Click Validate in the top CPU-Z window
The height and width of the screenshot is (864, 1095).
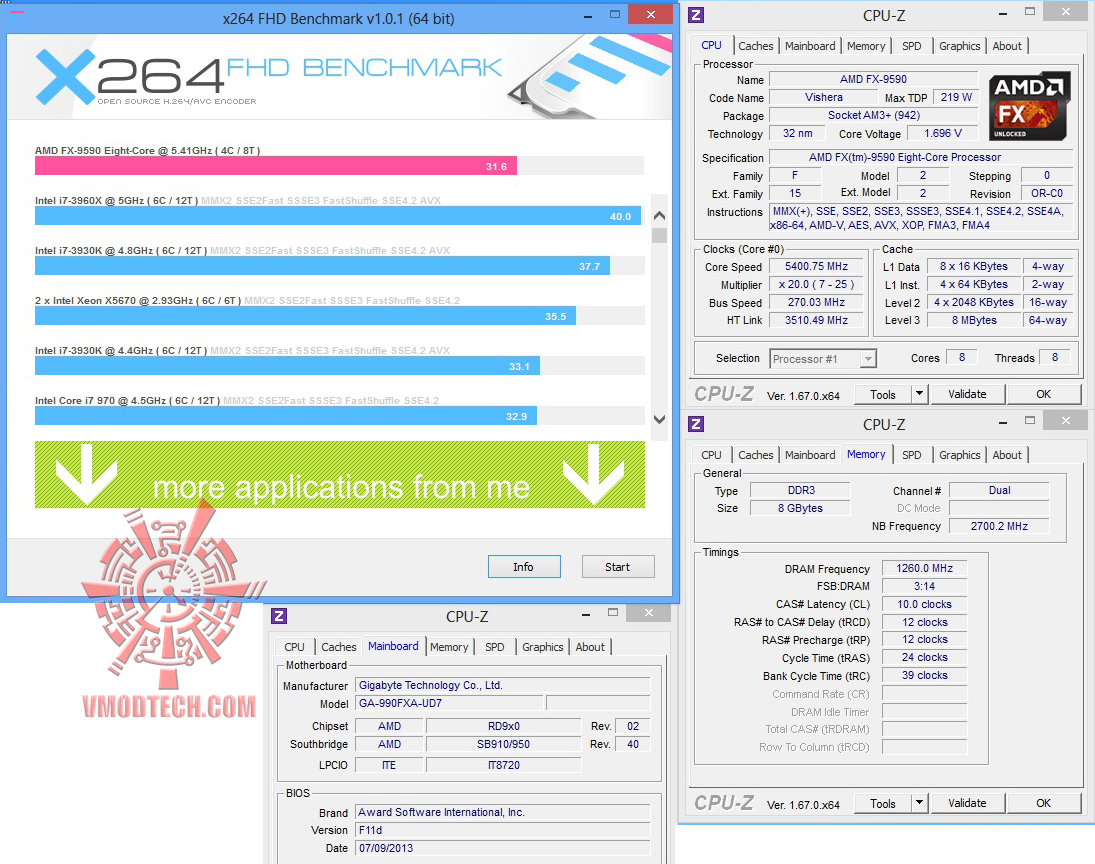967,394
